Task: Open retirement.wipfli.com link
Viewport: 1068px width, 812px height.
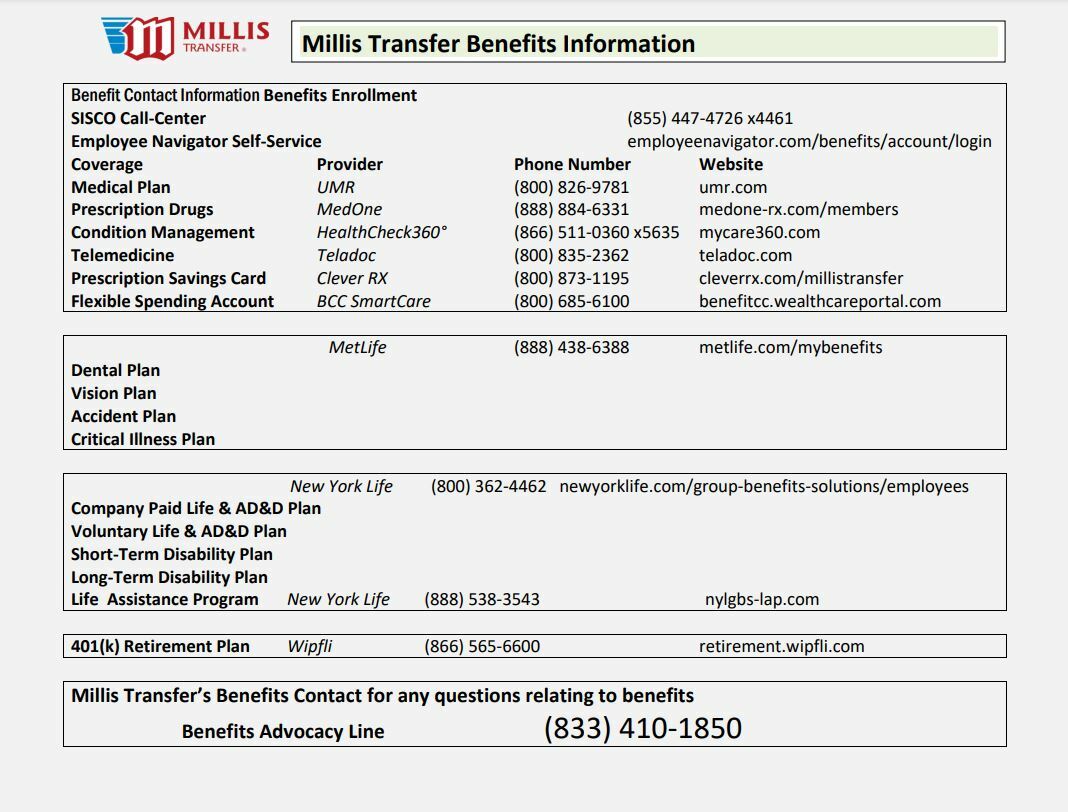Action: [781, 646]
